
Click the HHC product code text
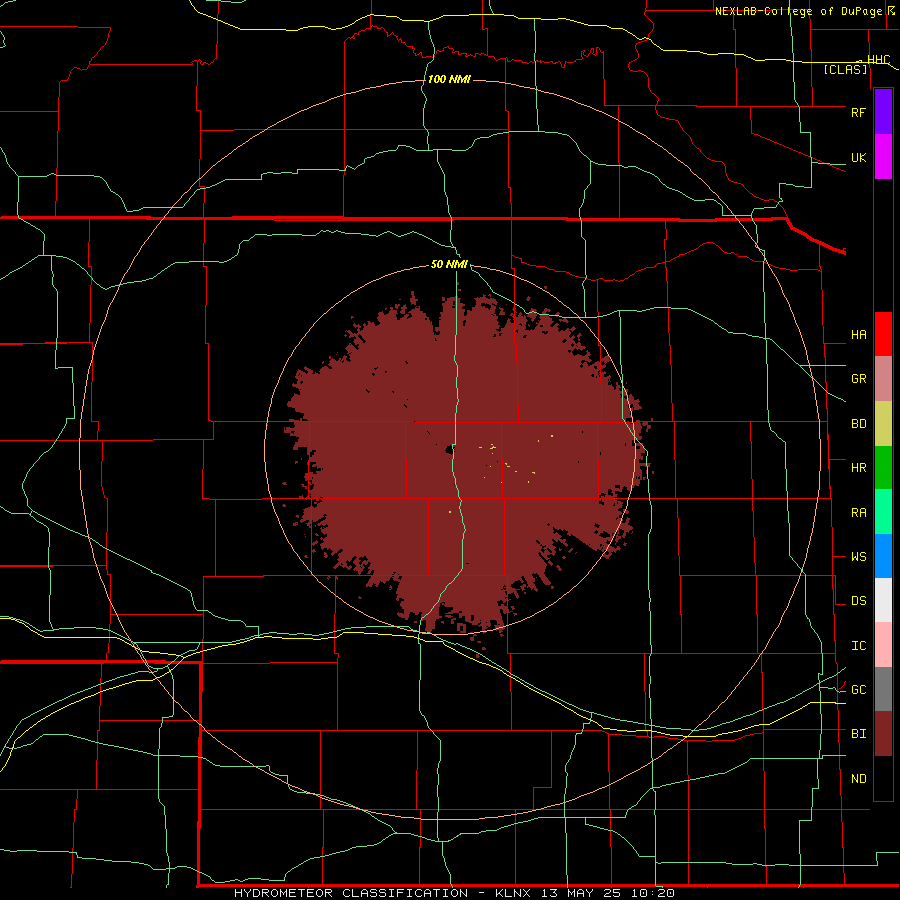(878, 60)
